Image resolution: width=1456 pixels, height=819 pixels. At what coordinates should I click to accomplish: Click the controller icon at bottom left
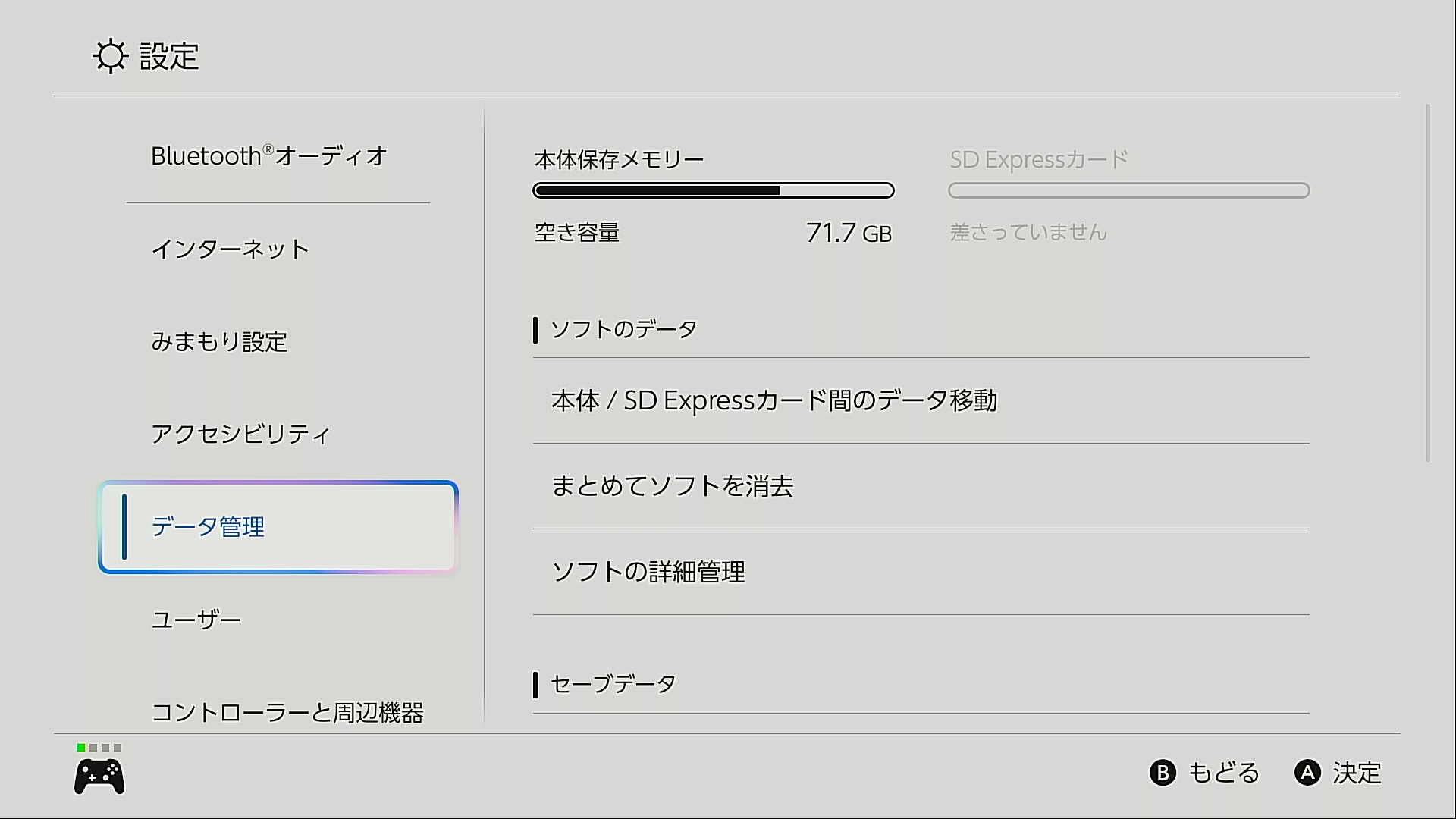pos(99,777)
